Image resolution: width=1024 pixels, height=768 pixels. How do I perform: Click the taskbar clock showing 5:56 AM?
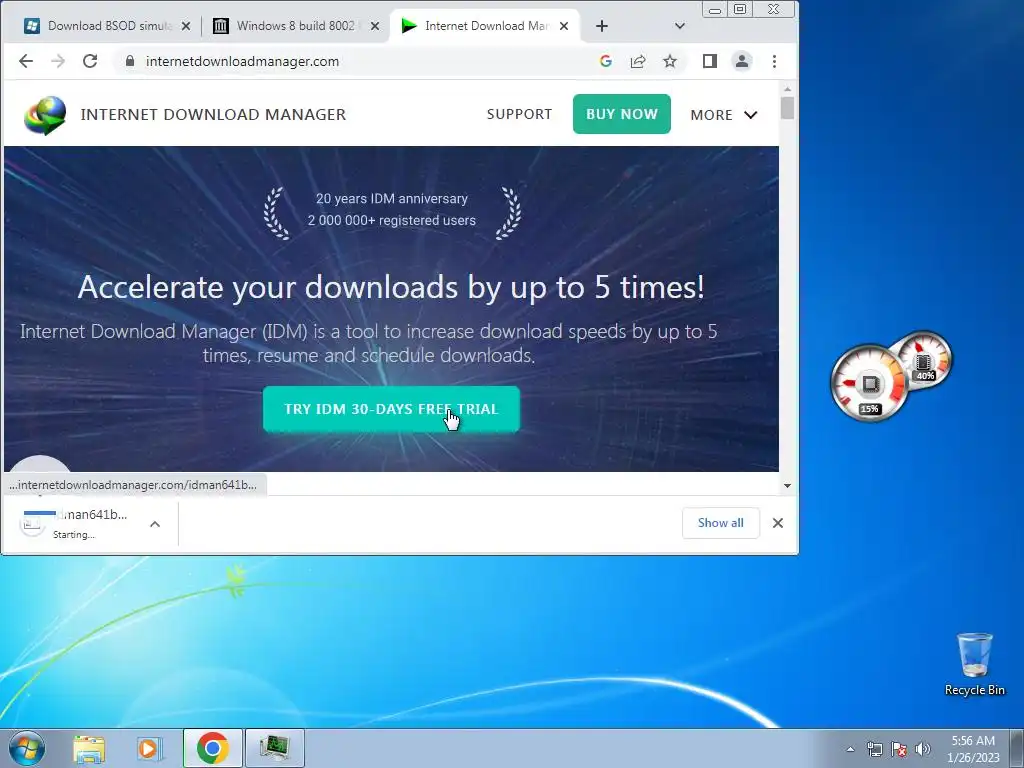(973, 749)
